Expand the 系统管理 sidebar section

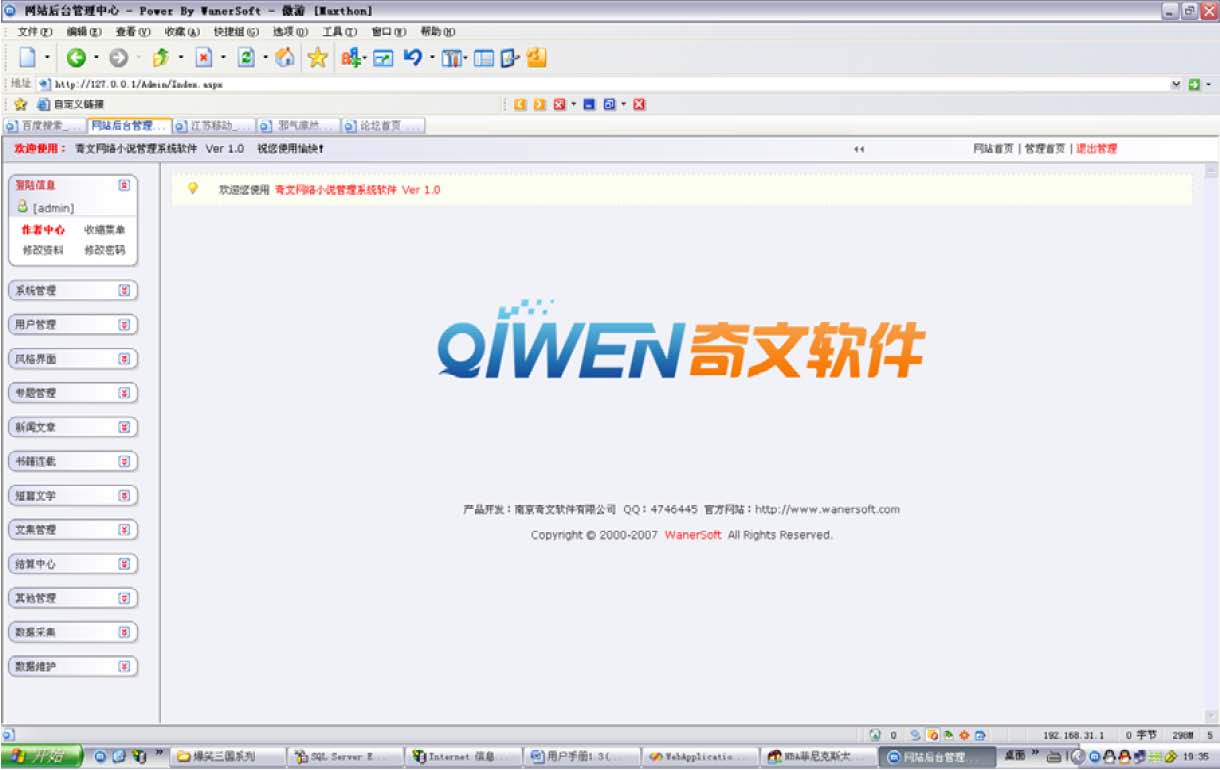124,291
